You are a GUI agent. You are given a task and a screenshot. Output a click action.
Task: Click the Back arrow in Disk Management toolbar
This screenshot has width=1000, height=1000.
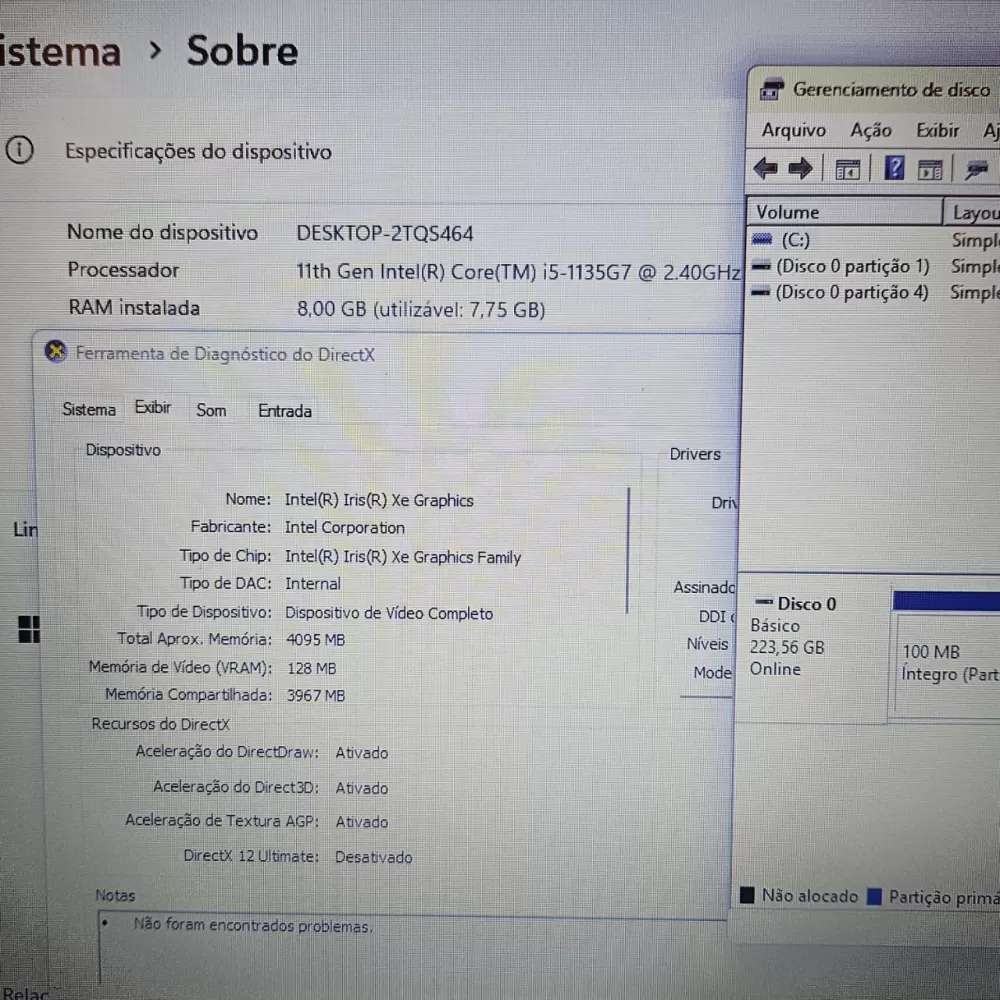coord(765,169)
